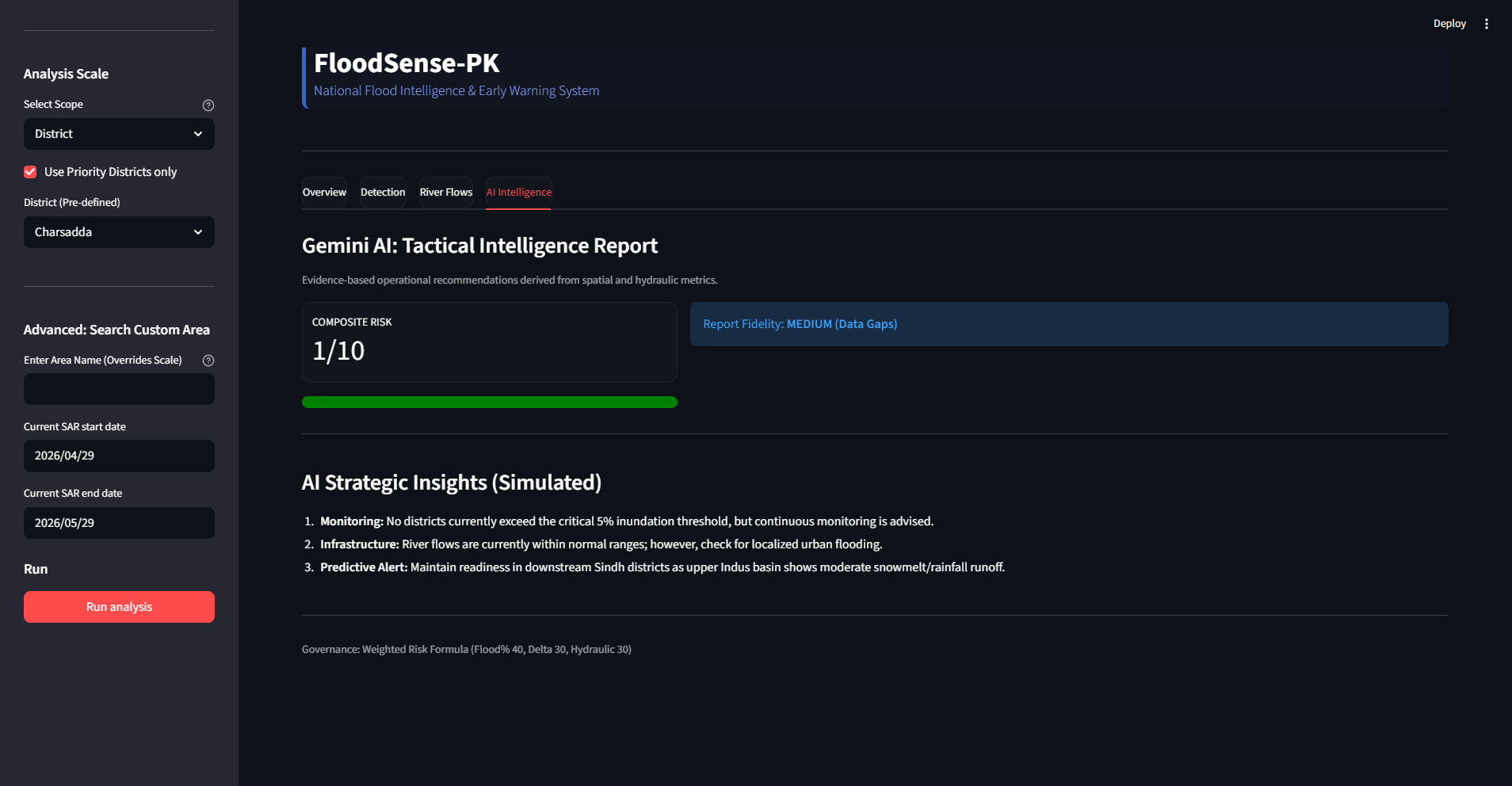Viewport: 1512px width, 786px height.
Task: Select the Predictive Alert insight line
Action: click(662, 567)
